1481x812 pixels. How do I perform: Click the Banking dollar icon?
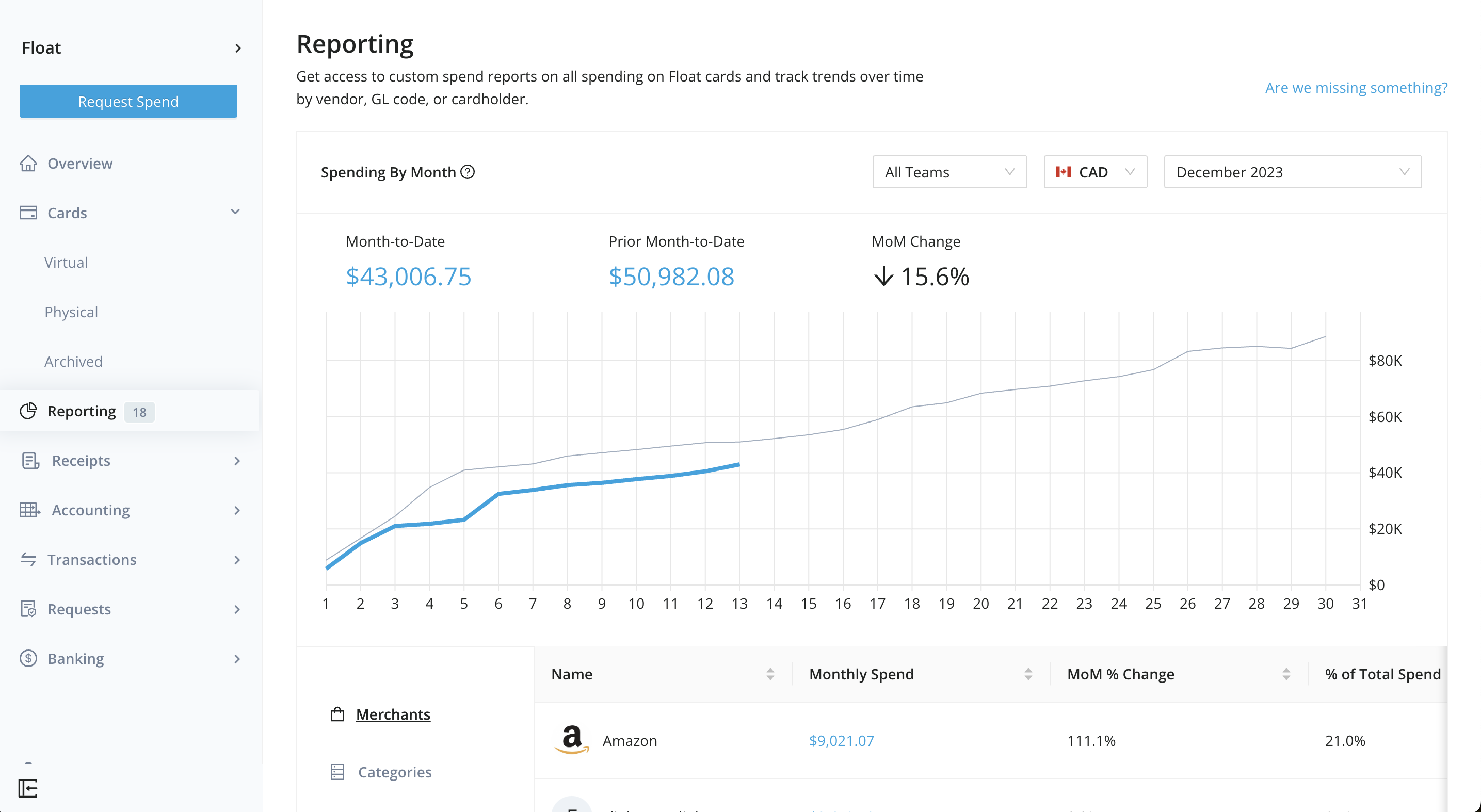click(x=29, y=658)
